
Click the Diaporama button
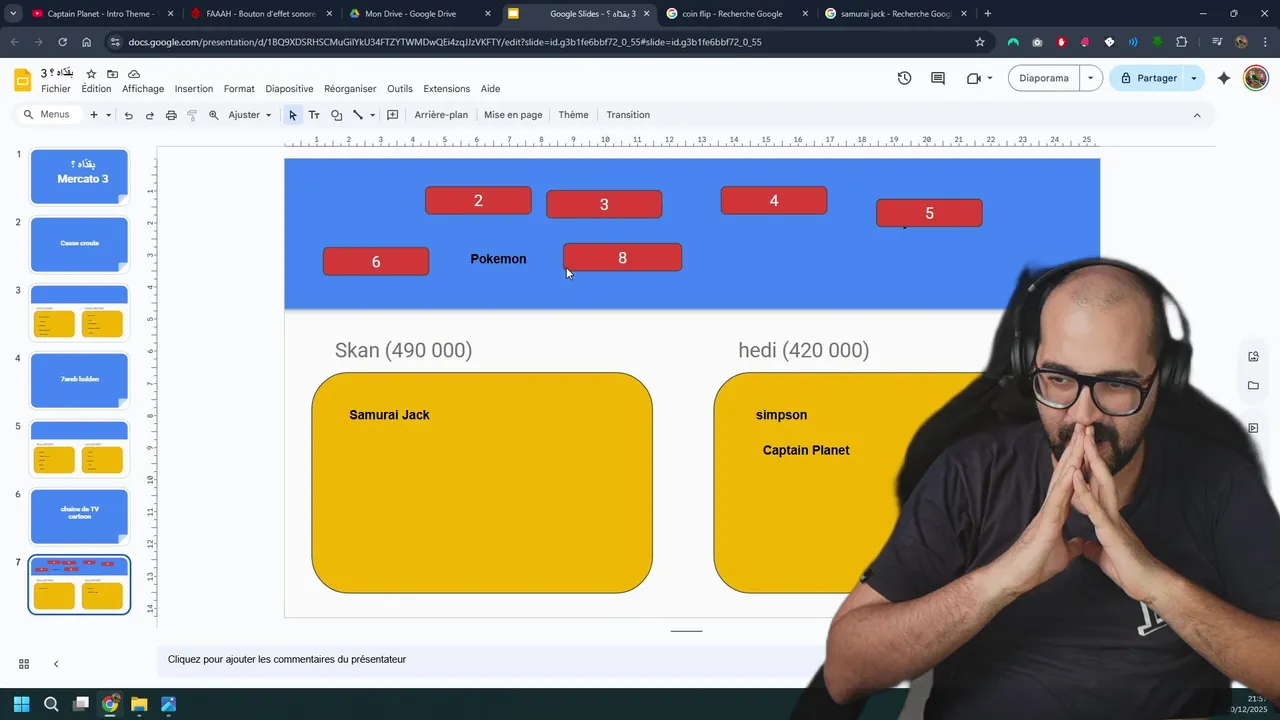pyautogui.click(x=1044, y=78)
